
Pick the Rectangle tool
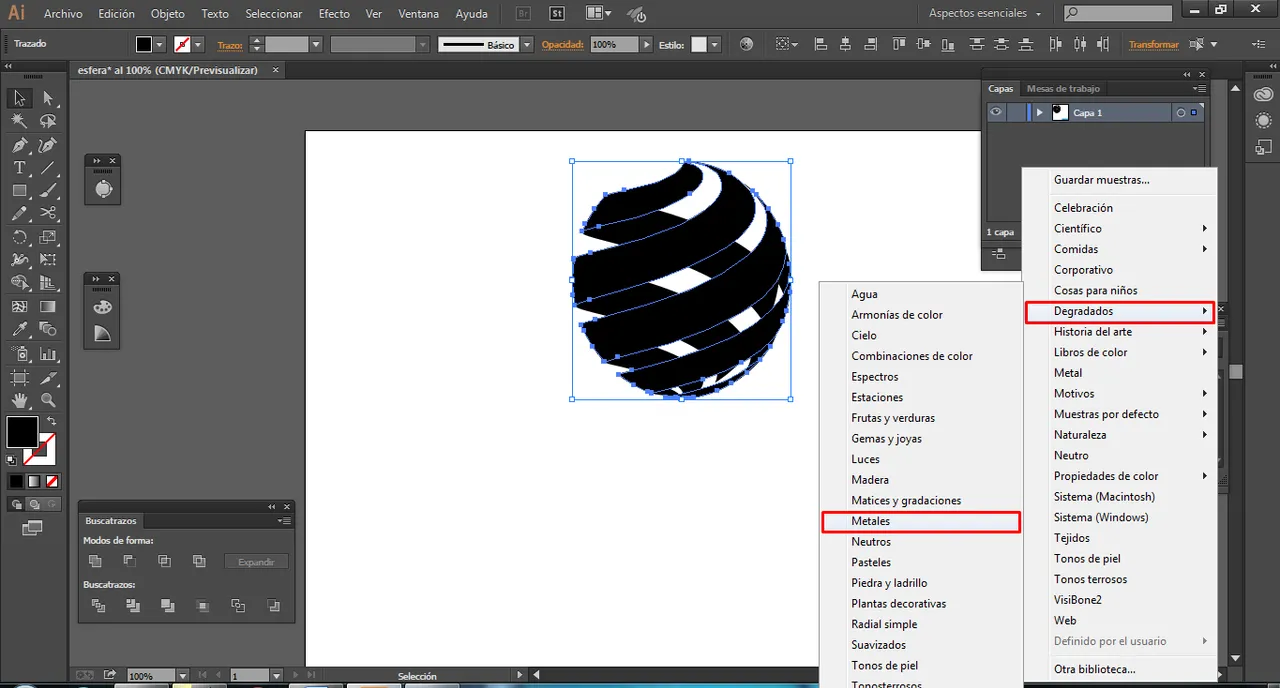point(19,190)
